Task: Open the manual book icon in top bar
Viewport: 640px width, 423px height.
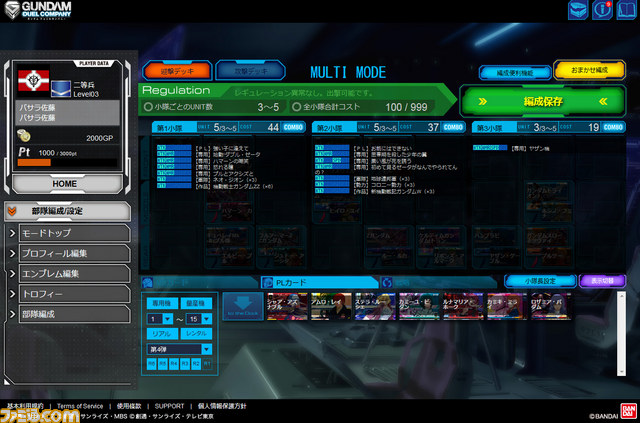Action: tap(627, 10)
